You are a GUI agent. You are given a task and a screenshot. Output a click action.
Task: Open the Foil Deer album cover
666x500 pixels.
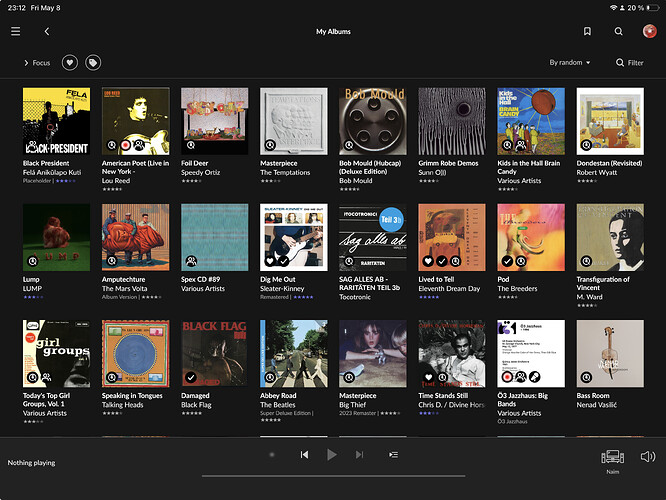214,121
